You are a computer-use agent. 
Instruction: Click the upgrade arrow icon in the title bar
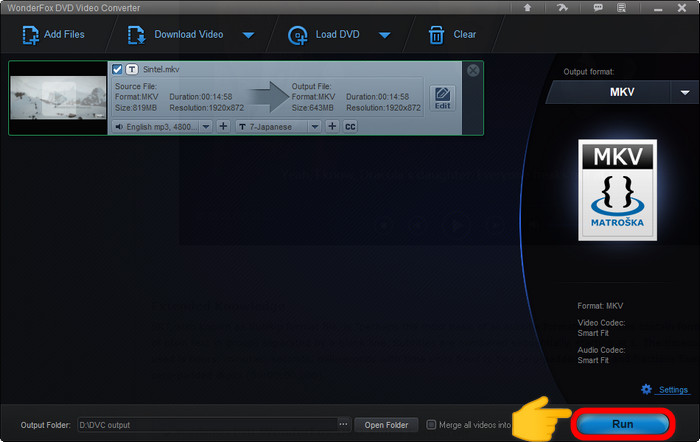click(528, 8)
